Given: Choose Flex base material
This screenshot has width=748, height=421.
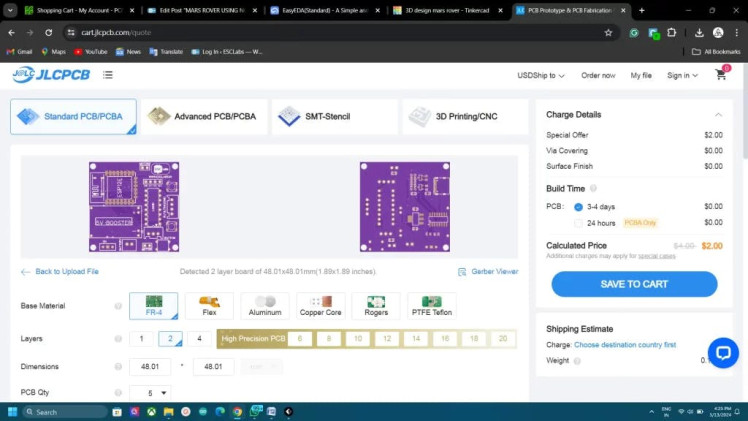Looking at the screenshot, I should coord(209,306).
